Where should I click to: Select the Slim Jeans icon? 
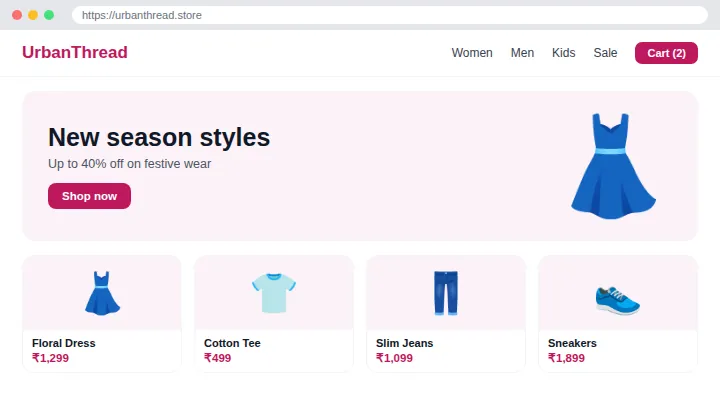click(x=446, y=293)
